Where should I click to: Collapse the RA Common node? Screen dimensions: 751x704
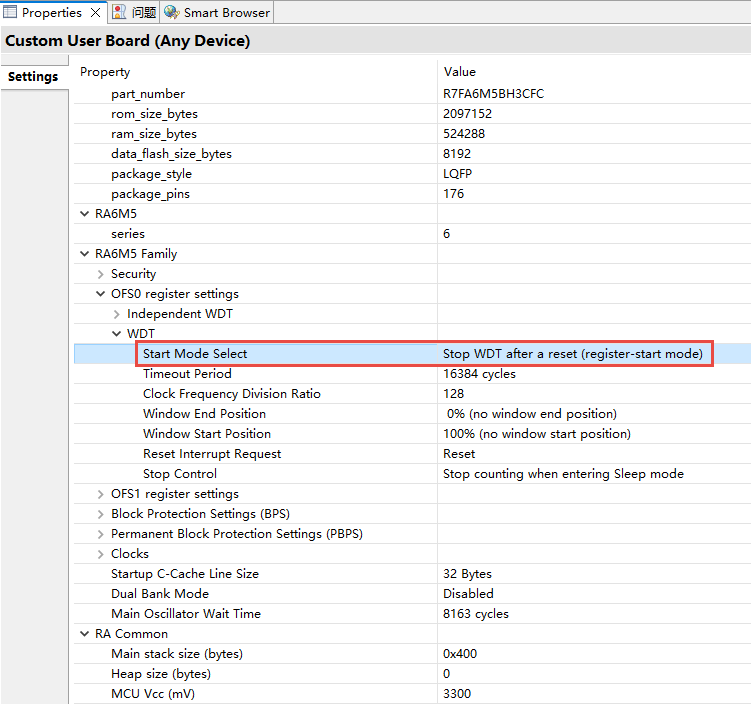pyautogui.click(x=85, y=634)
